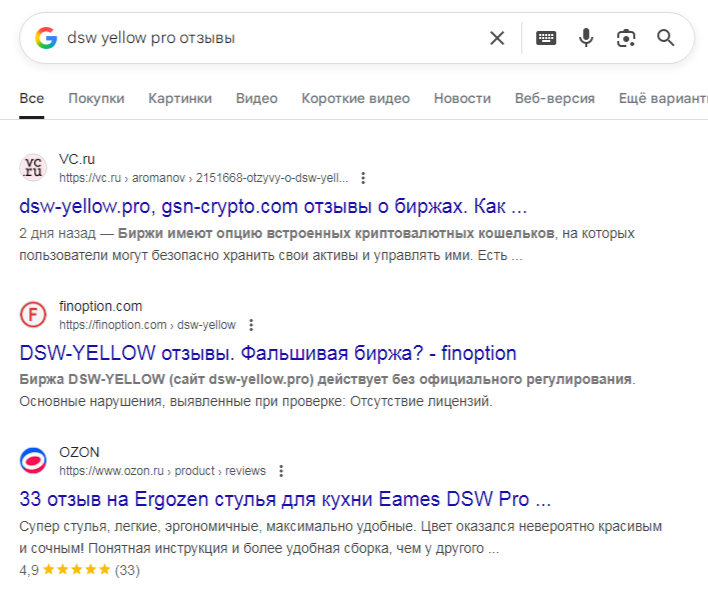Open the Ergozen Eames DSW Pro reviews link
The image size is (708, 592).
click(x=285, y=499)
